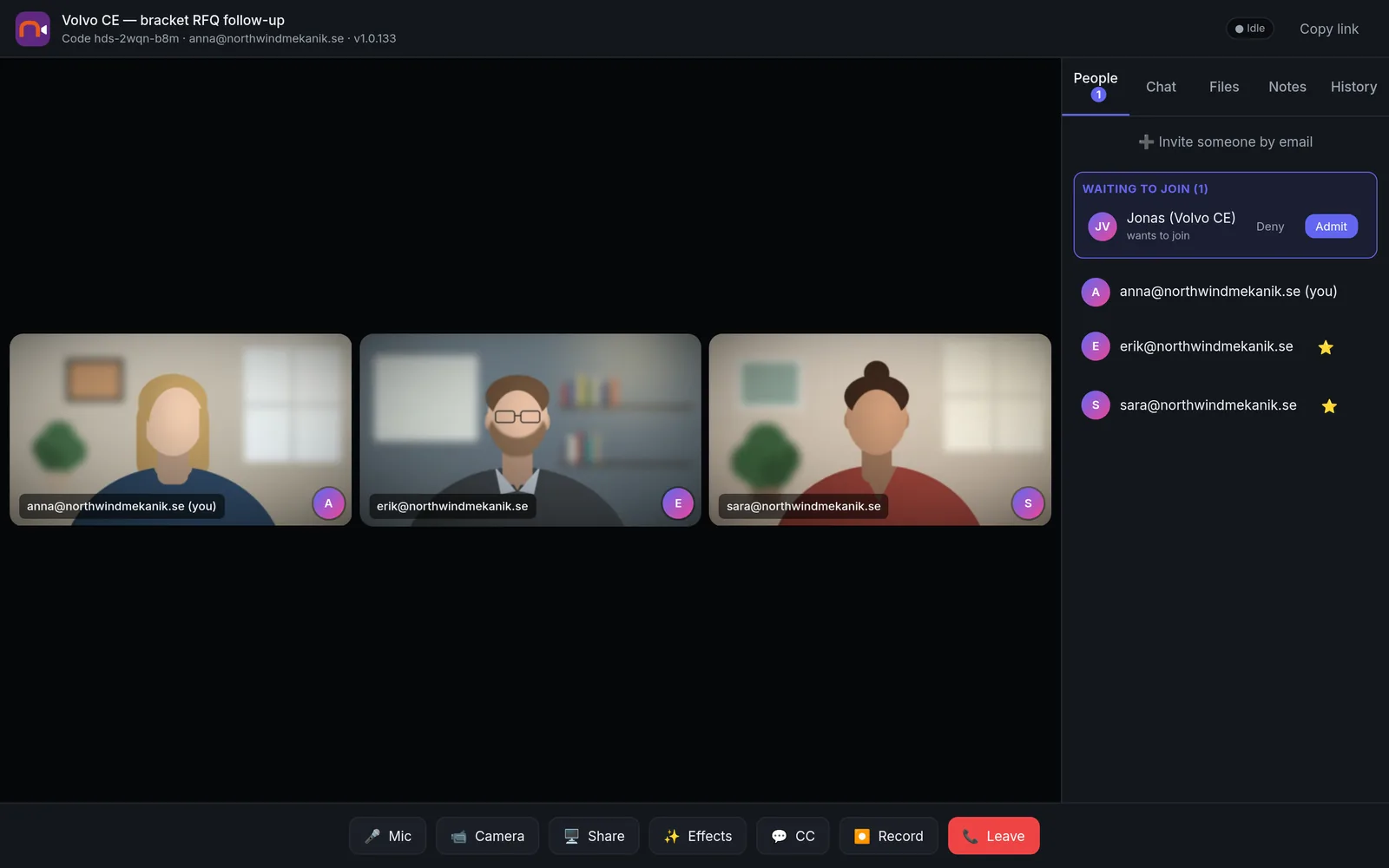Image resolution: width=1389 pixels, height=868 pixels.
Task: Click anna@northwindmekanik.se (you) in people list
Action: 1228,292
